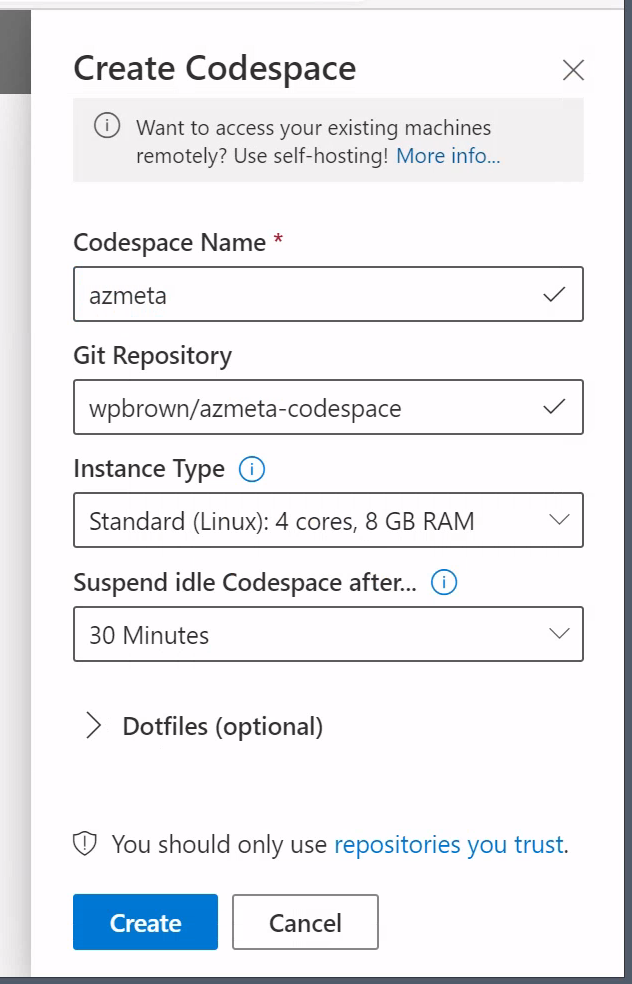Click the Instance Type dropdown chevron arrow
The image size is (632, 984).
tap(558, 520)
